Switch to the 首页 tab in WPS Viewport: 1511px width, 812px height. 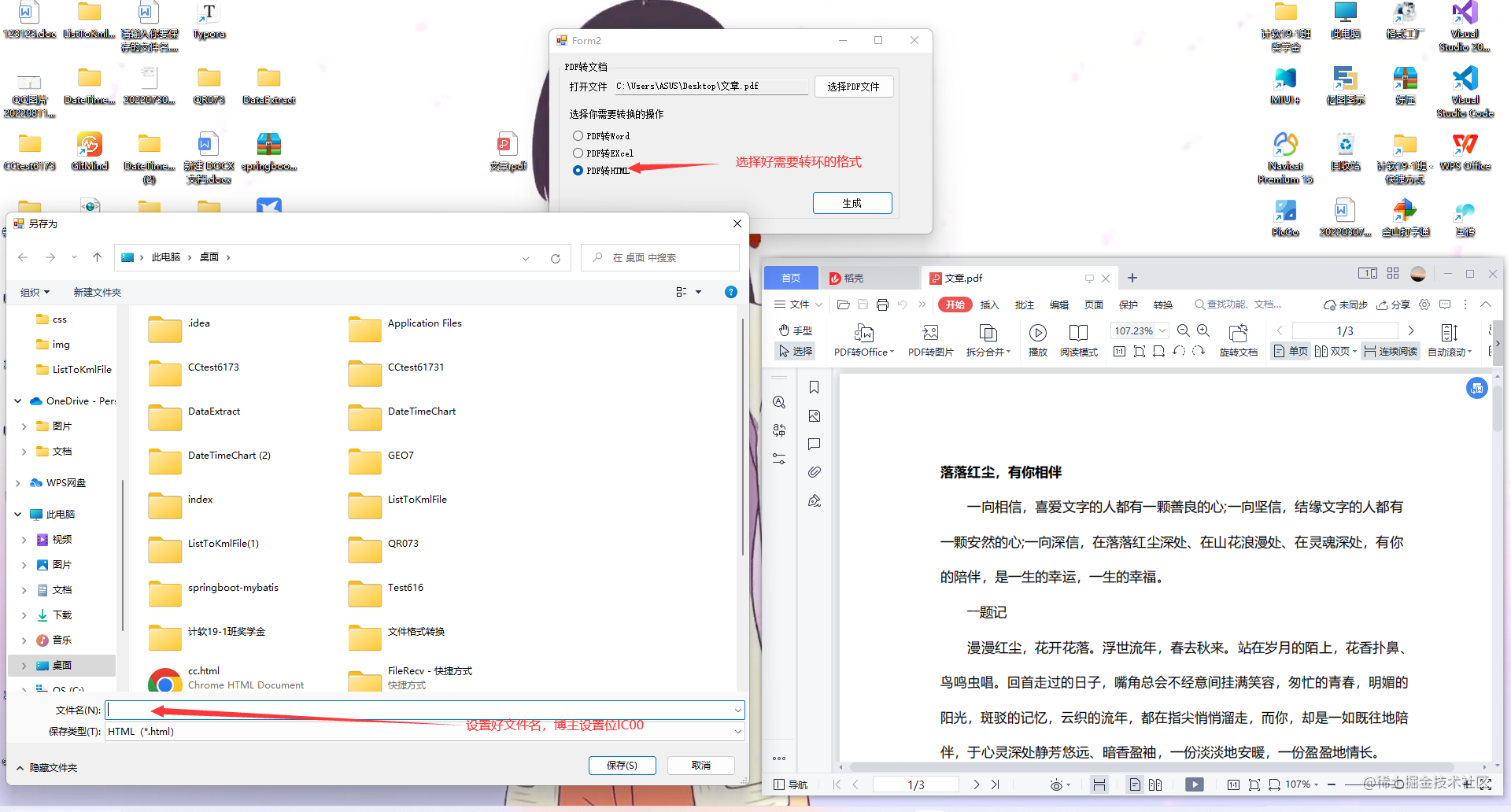[790, 278]
